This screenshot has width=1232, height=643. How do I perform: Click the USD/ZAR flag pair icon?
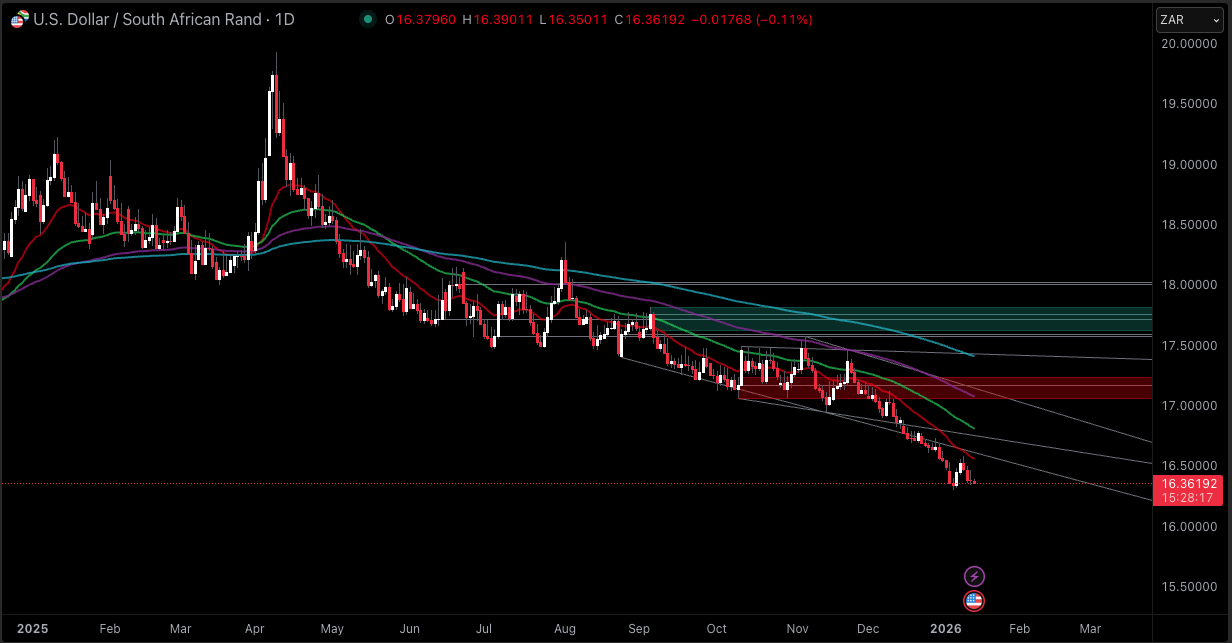(x=18, y=19)
